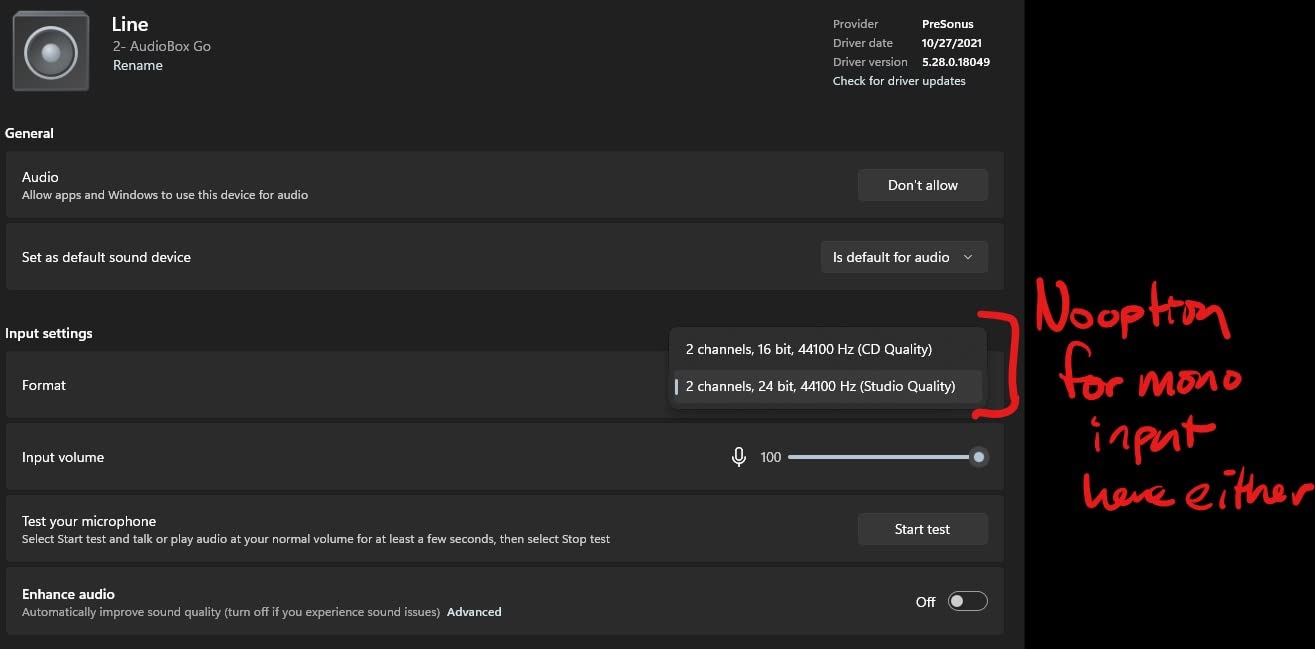Viewport: 1315px width, 649px height.
Task: Click the 'Set as default sound device' label
Action: pyautogui.click(x=106, y=257)
